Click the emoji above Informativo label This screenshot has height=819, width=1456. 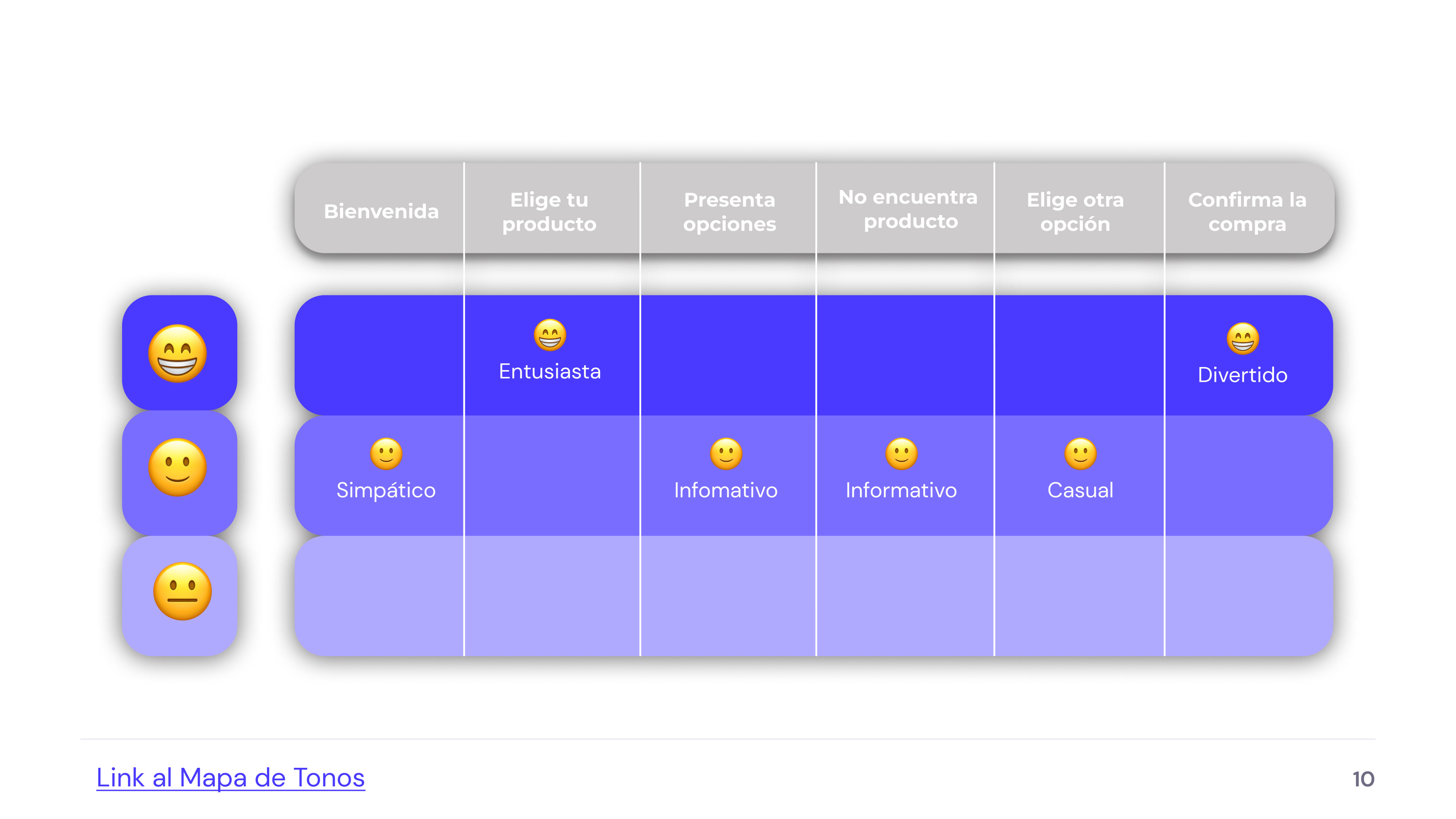(902, 453)
